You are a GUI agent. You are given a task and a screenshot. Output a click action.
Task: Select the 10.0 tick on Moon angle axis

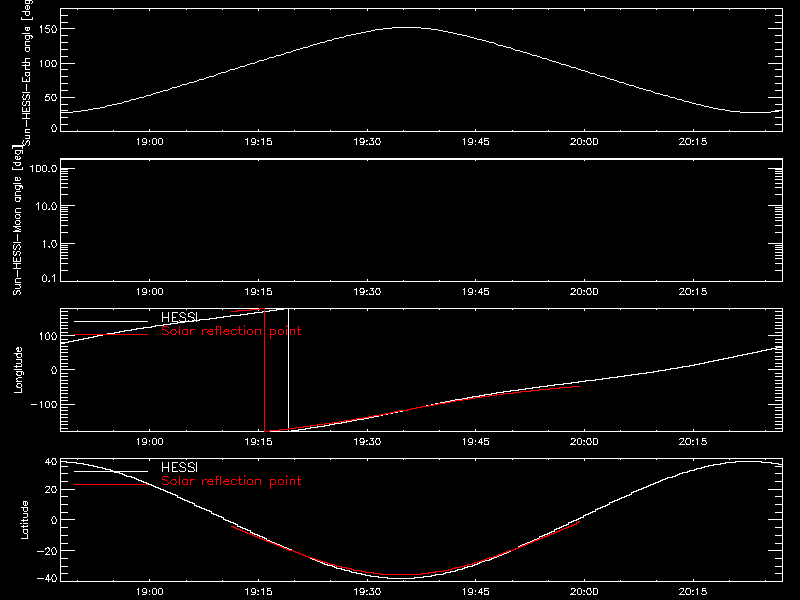point(46,206)
